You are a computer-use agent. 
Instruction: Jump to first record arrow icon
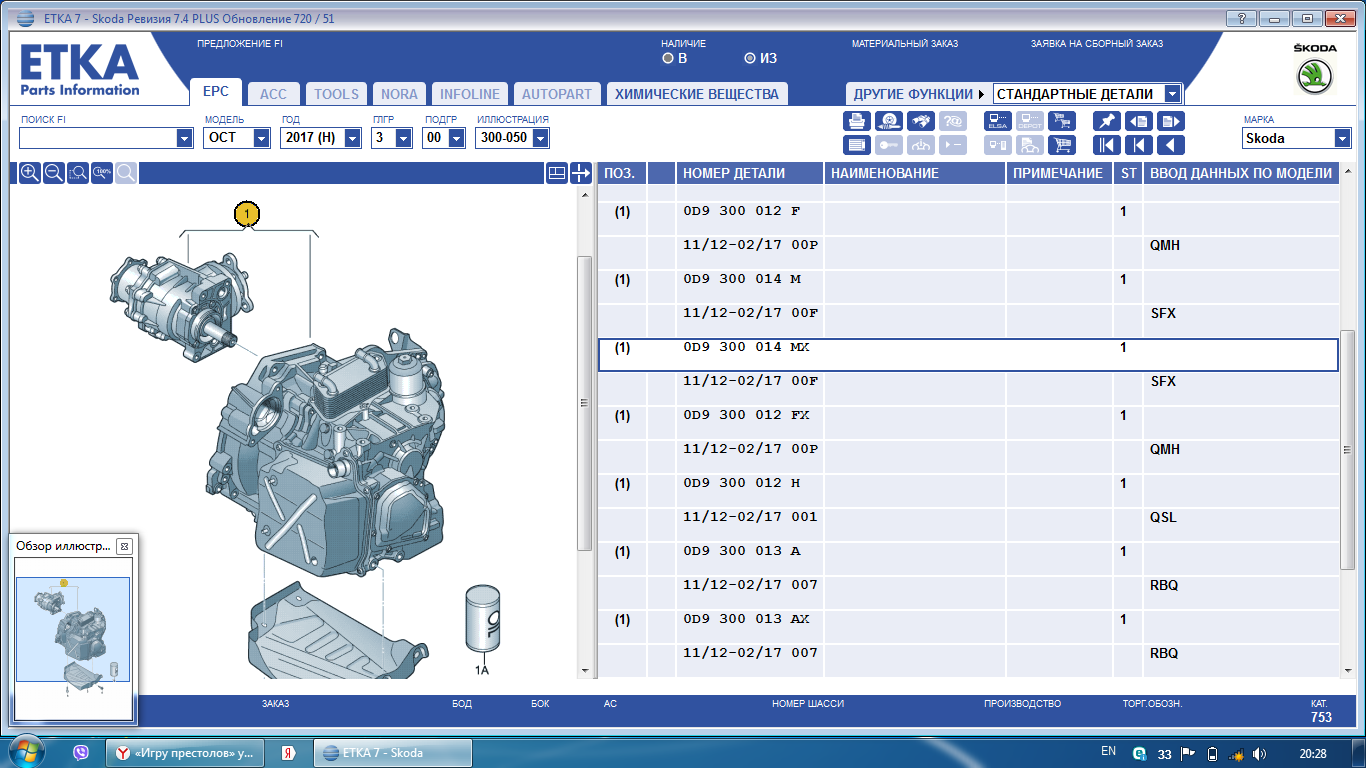click(1106, 145)
